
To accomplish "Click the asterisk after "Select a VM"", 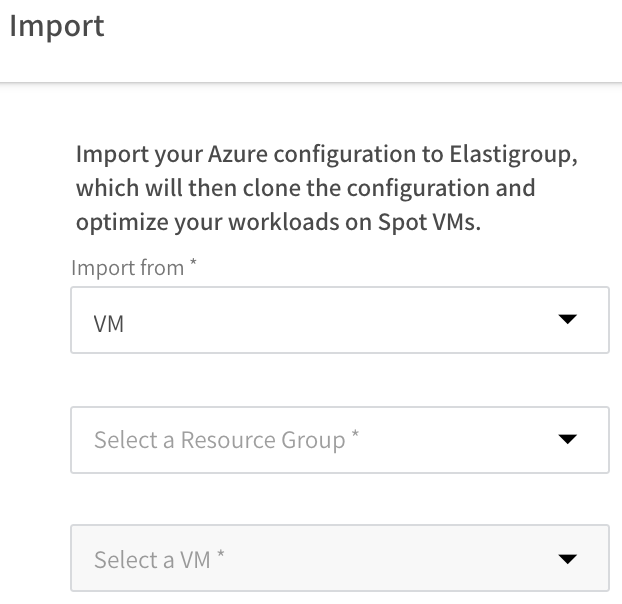I will pos(221,557).
